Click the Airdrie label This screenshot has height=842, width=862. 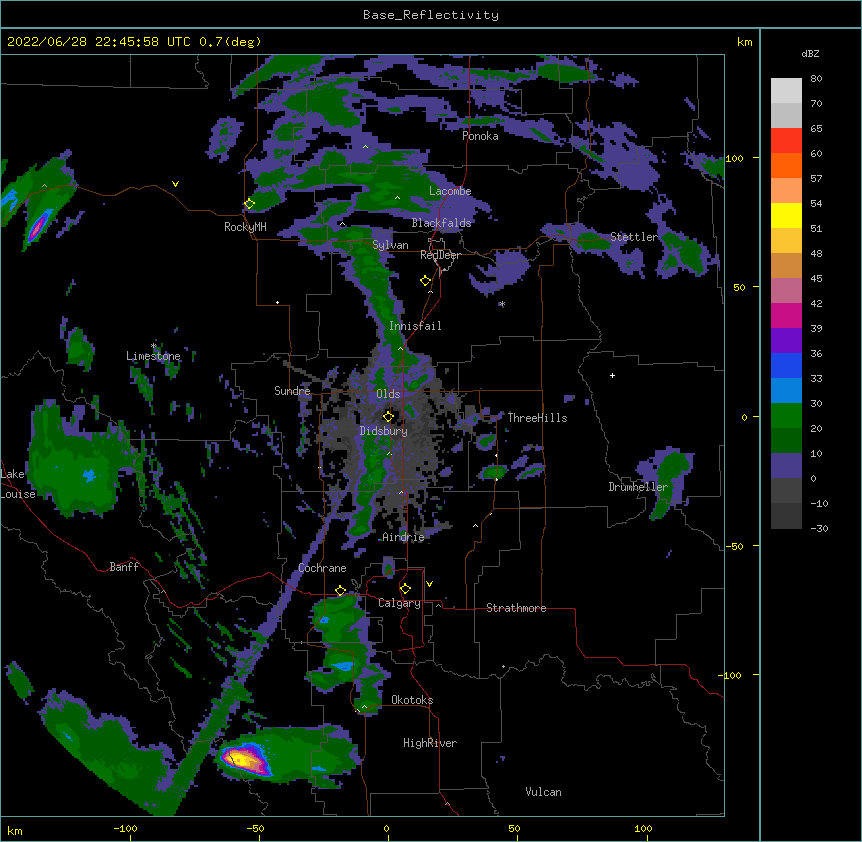pyautogui.click(x=404, y=537)
